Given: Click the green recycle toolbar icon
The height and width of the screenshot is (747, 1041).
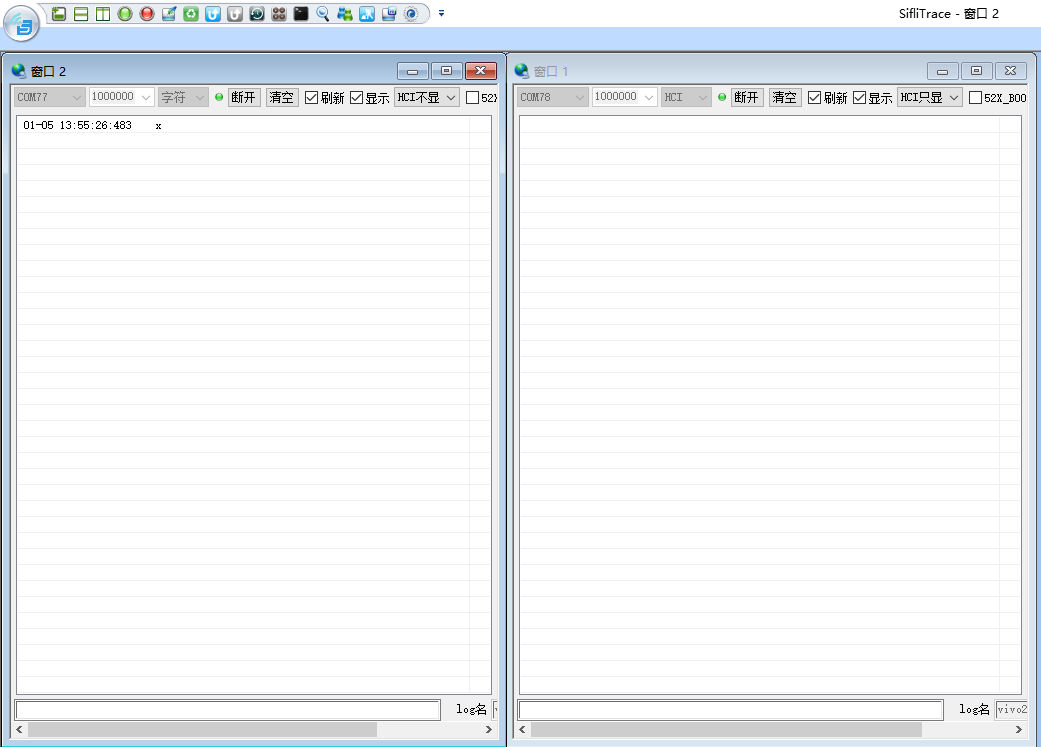Looking at the screenshot, I should (x=191, y=14).
